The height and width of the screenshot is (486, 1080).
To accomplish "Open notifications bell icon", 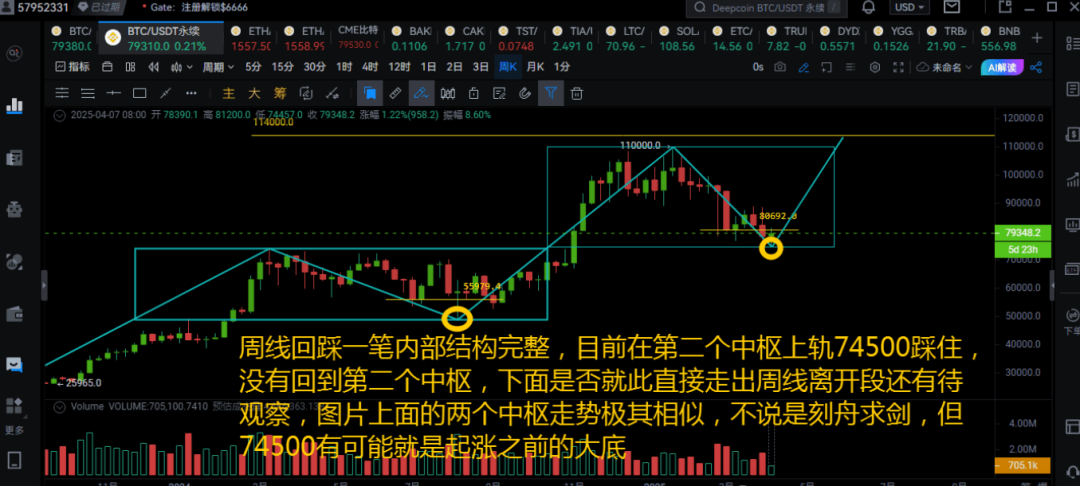I will pyautogui.click(x=868, y=8).
